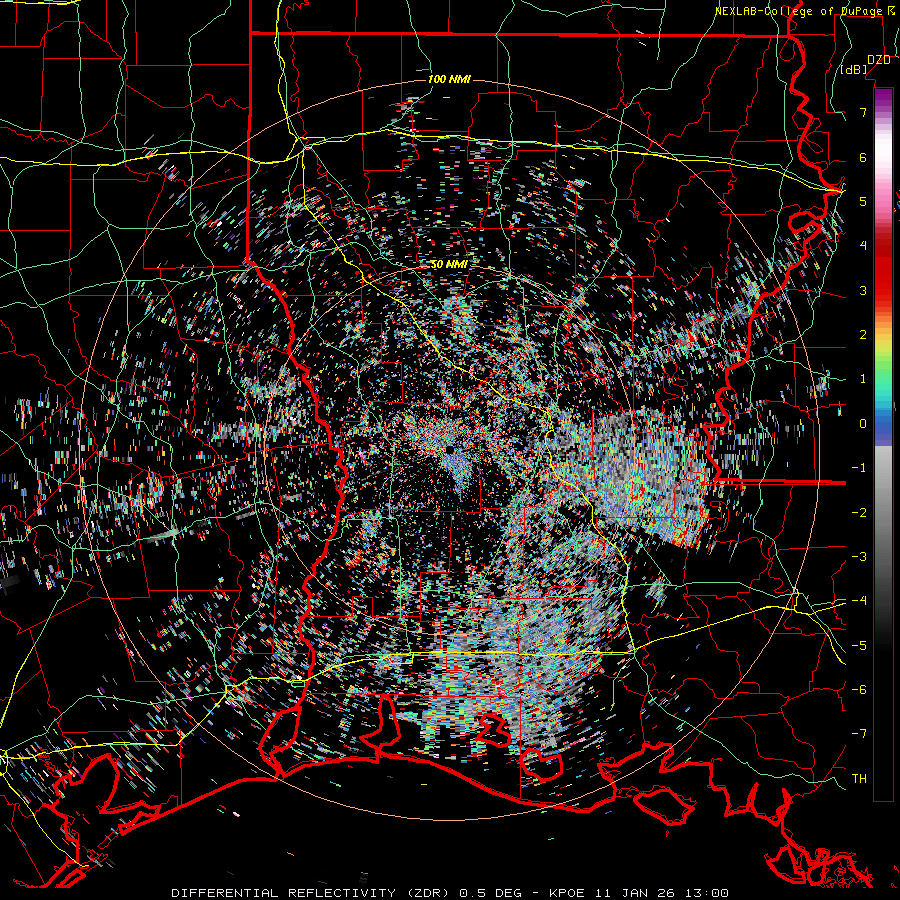Click the NEXLAB-College of DuPage watermark text
This screenshot has width=900, height=900.
[806, 11]
